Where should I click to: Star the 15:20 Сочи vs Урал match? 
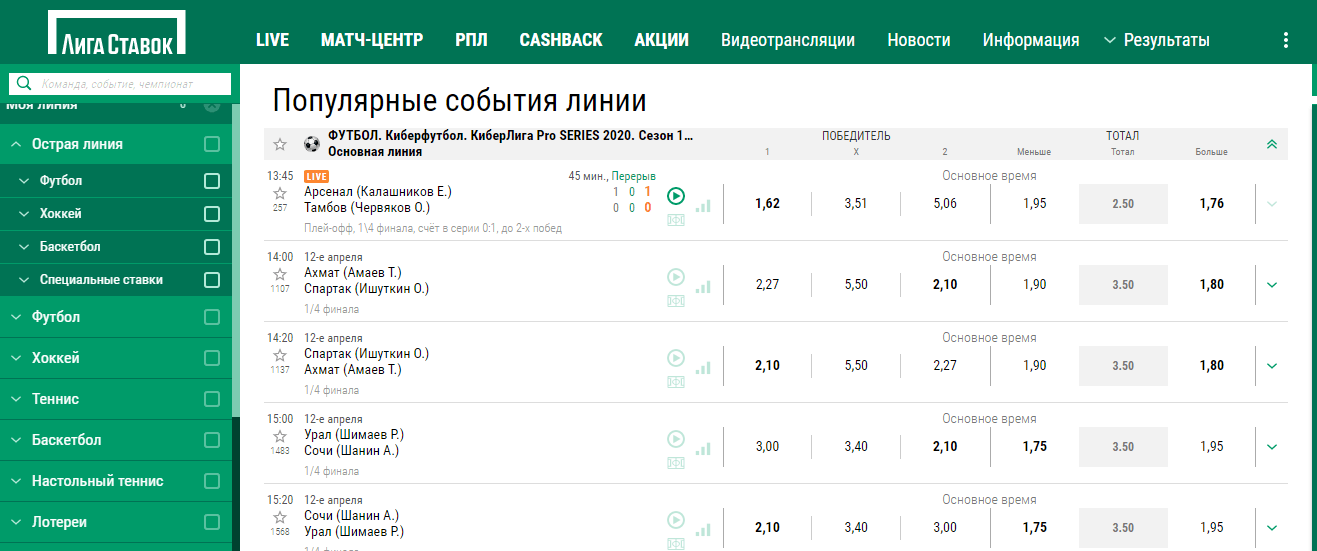click(280, 517)
